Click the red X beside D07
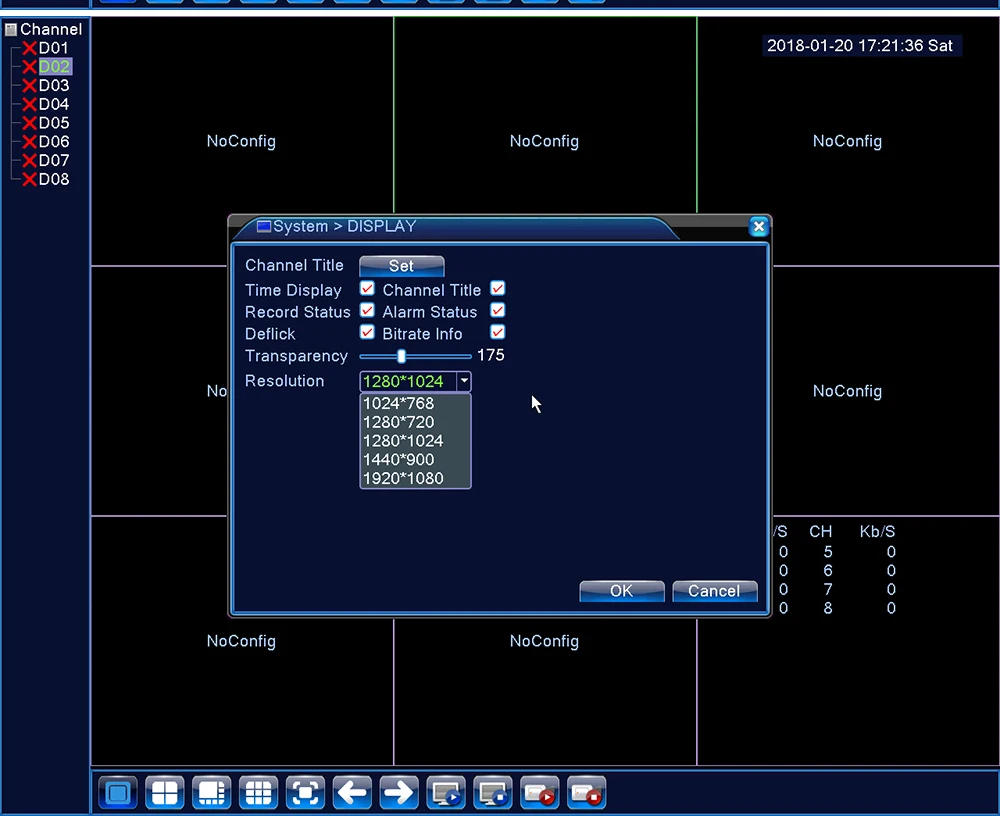This screenshot has width=1000, height=816. (29, 161)
